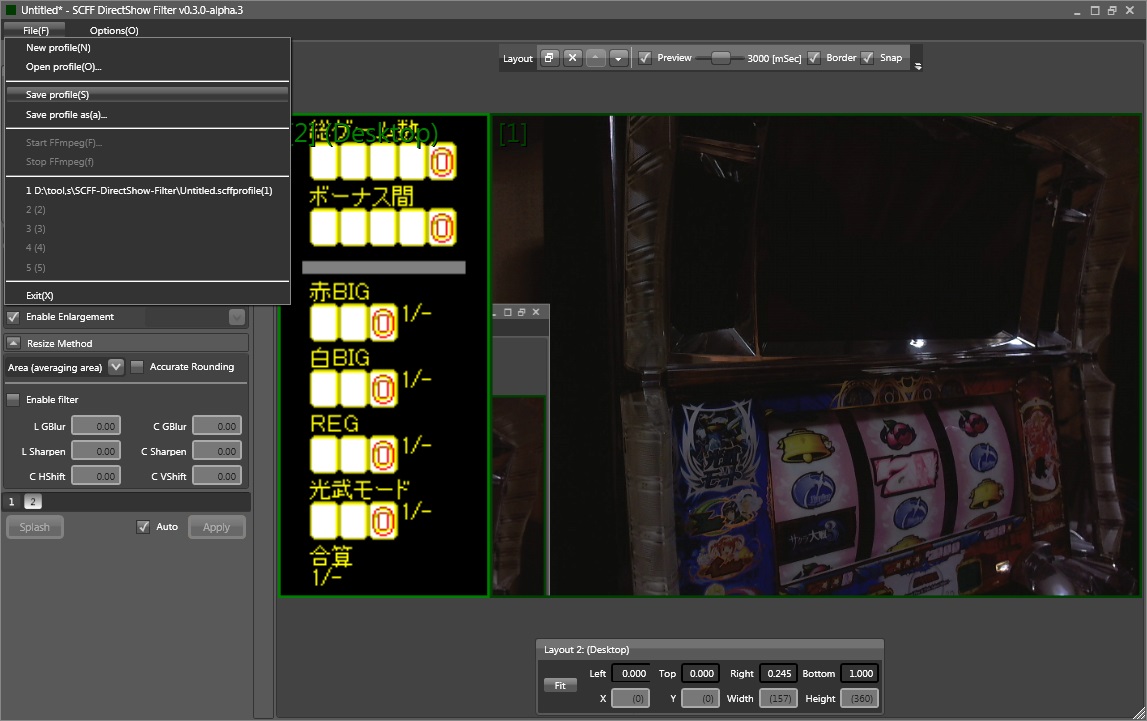The width and height of the screenshot is (1147, 721).
Task: Click the Width field showing (157)
Action: pos(778,698)
